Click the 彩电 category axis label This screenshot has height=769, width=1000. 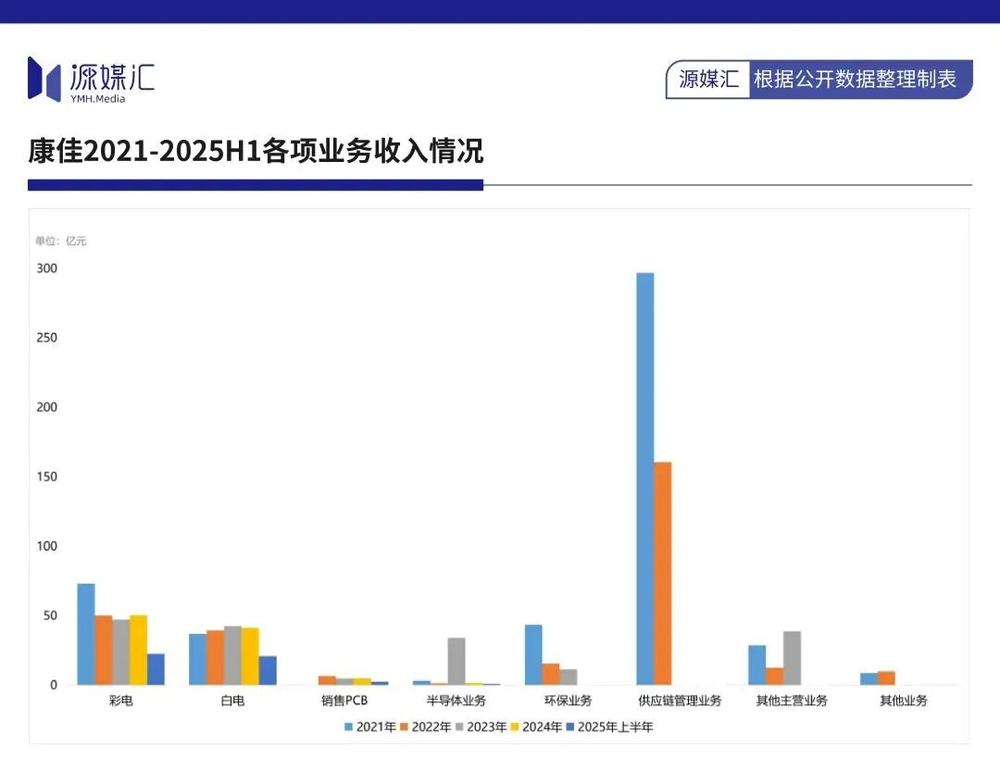coord(121,701)
